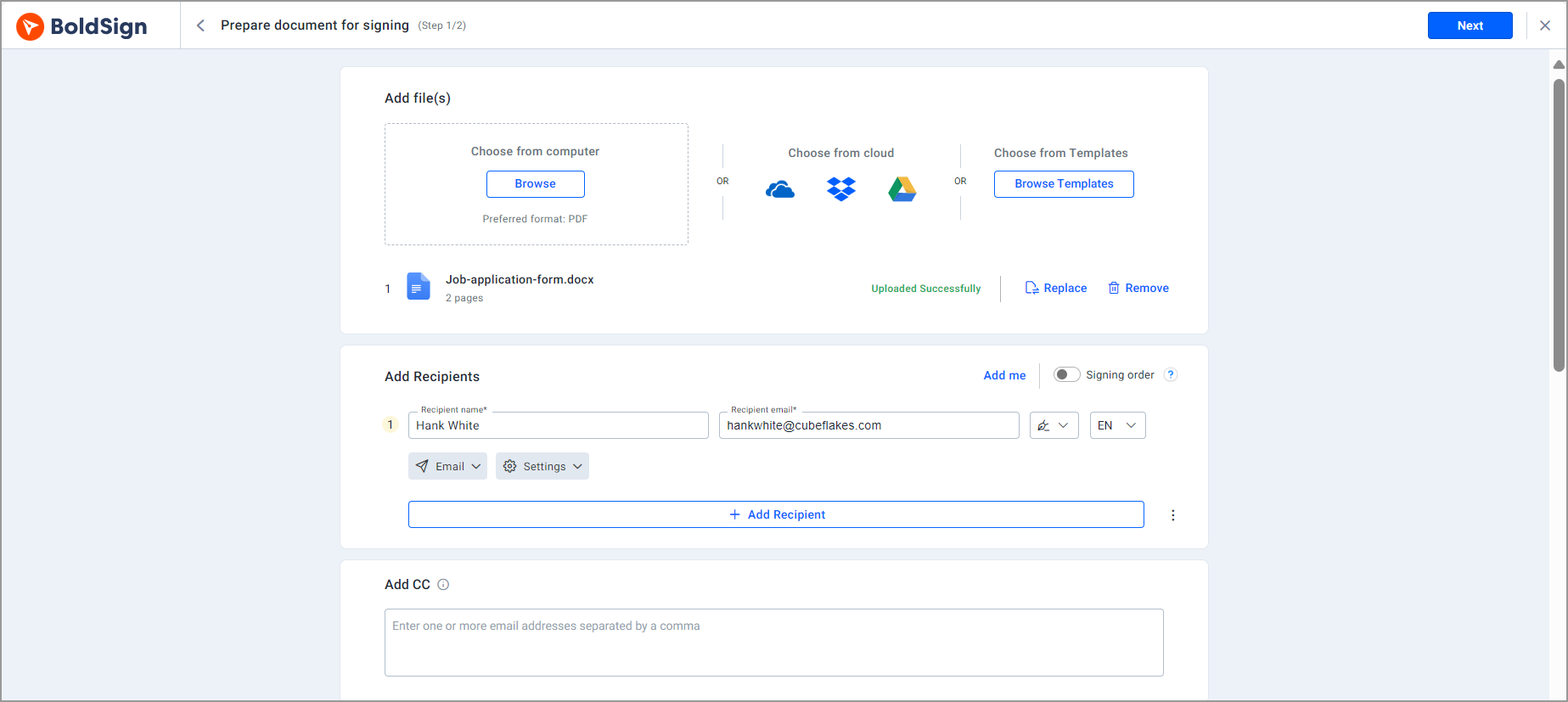The image size is (1568, 702).
Task: Click the scrollbar up arrow
Action: click(x=1559, y=65)
